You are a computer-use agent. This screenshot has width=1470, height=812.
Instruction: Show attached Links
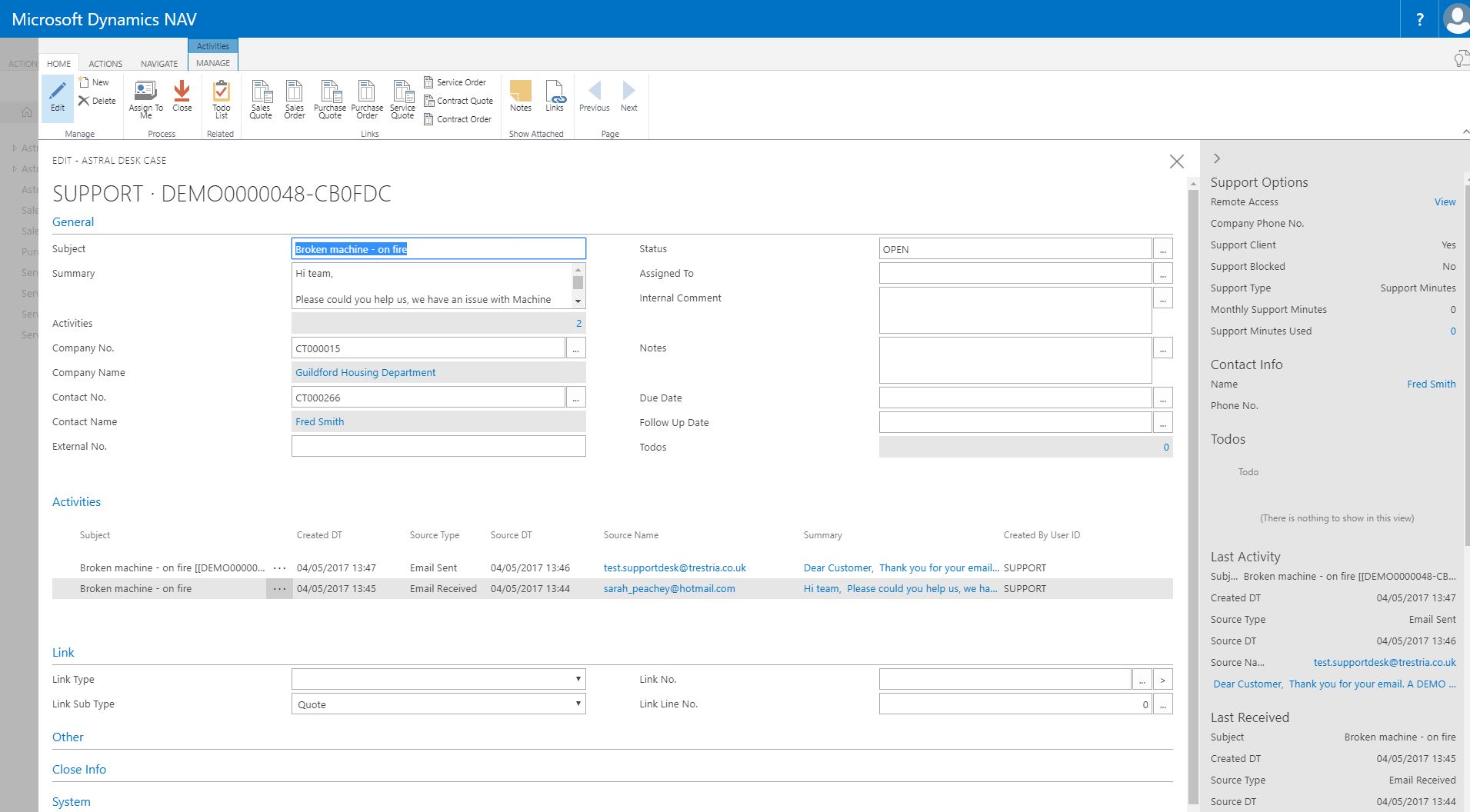[x=555, y=96]
